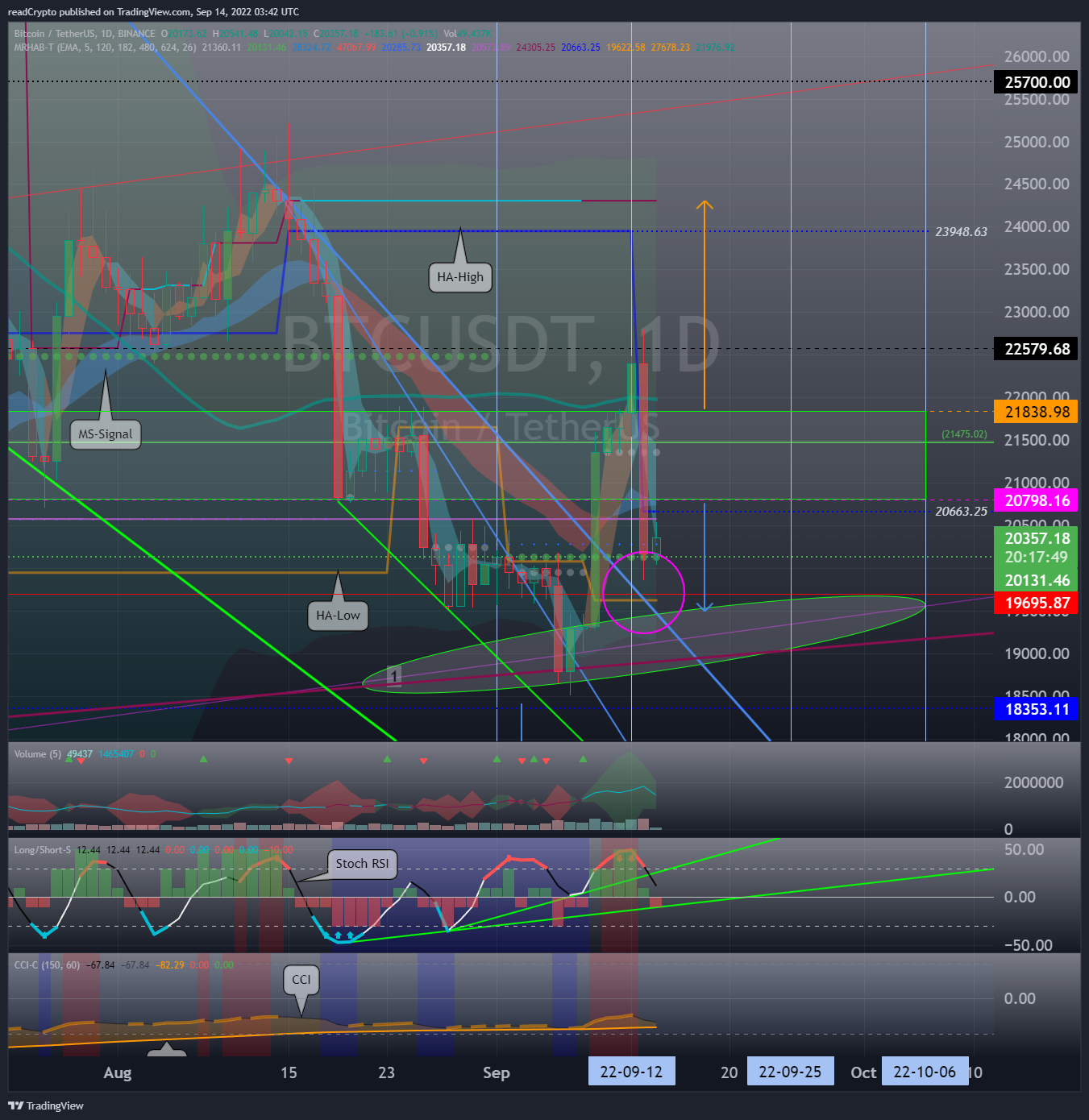This screenshot has height=1120, width=1089.
Task: Click the 26000.00 price axis tick
Action: pos(1037,56)
